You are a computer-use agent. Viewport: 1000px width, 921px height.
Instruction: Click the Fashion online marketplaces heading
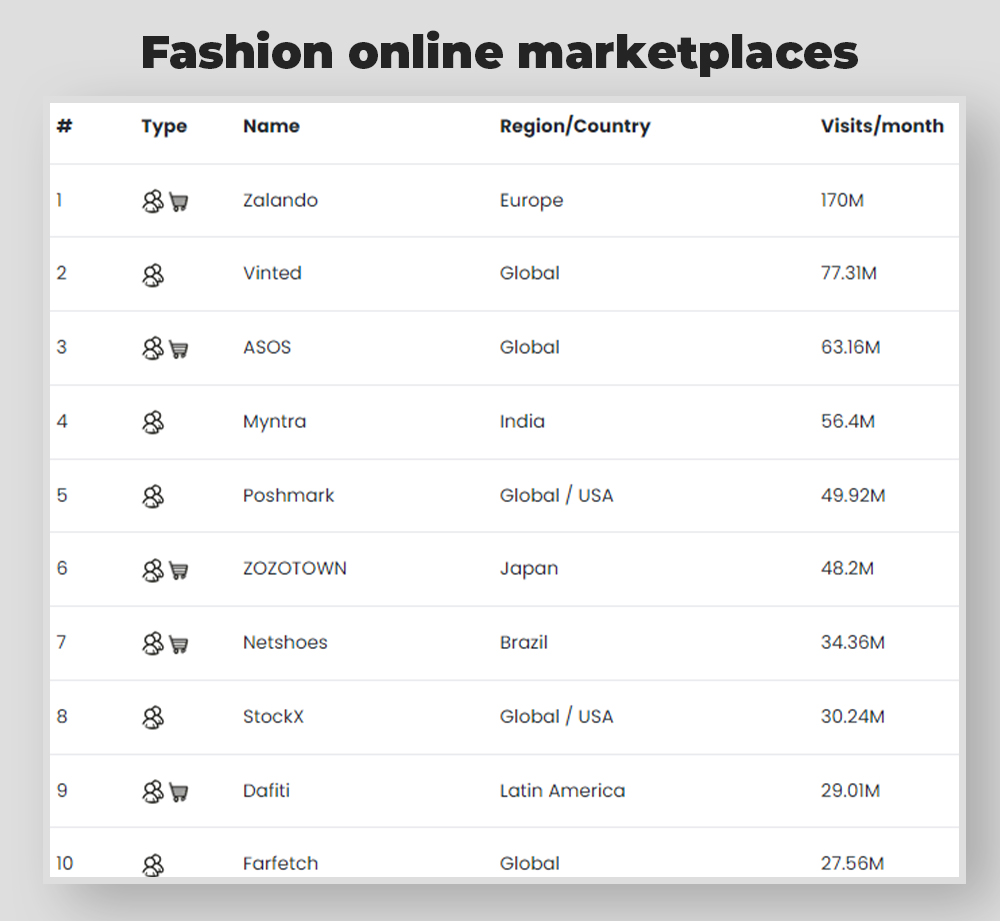499,53
